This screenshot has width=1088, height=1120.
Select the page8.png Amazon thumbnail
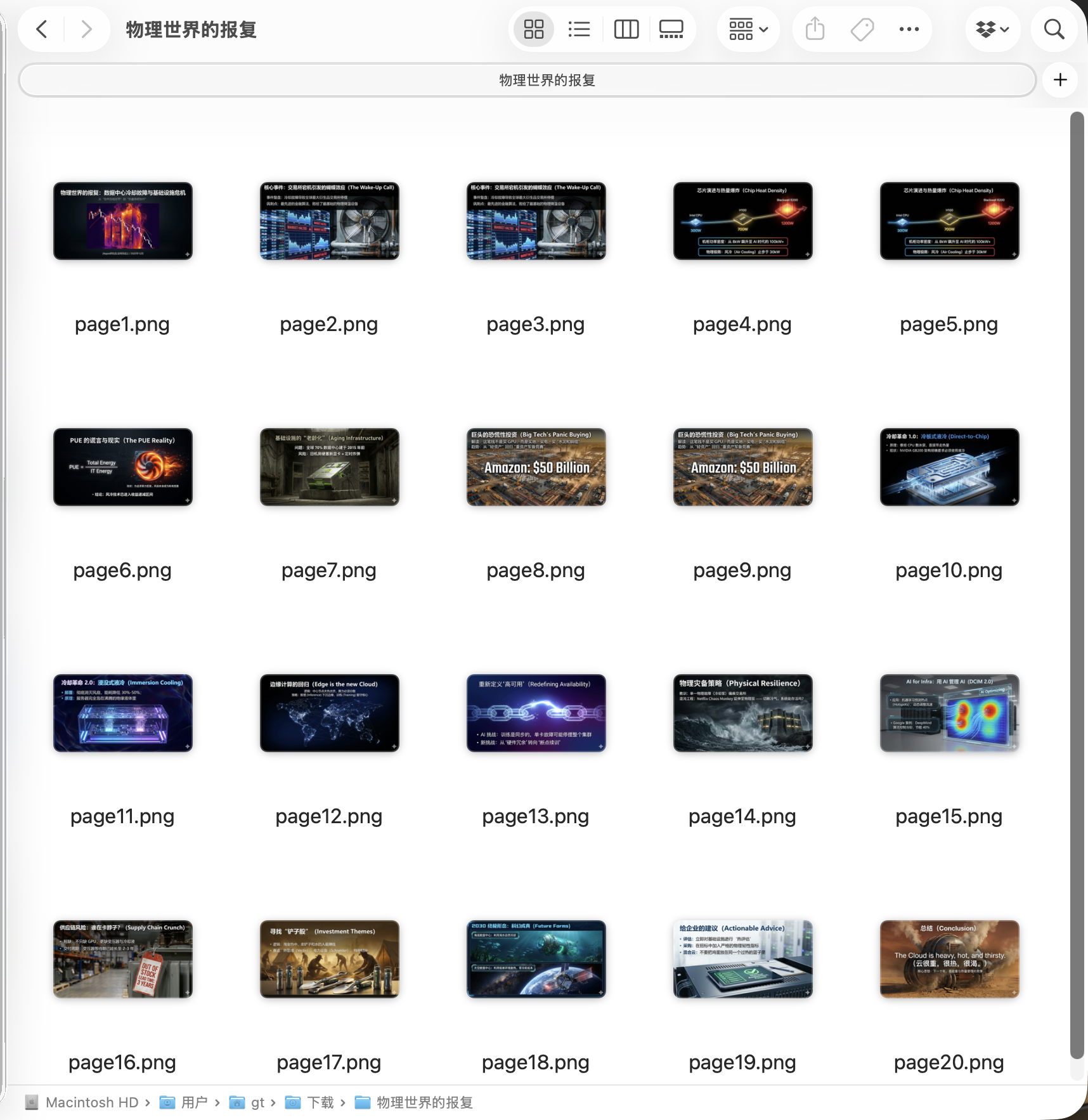536,467
